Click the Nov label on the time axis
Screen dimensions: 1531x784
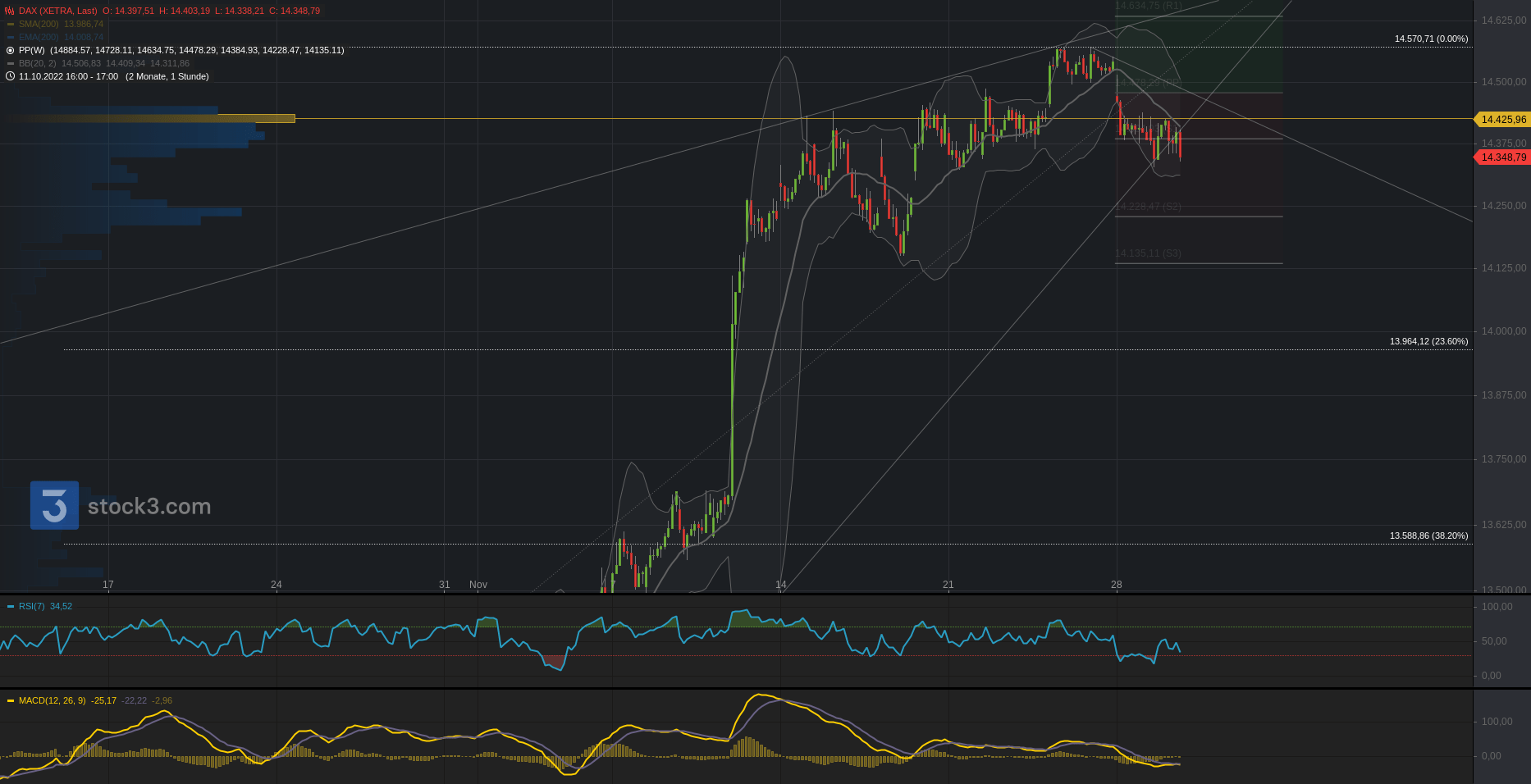[478, 585]
